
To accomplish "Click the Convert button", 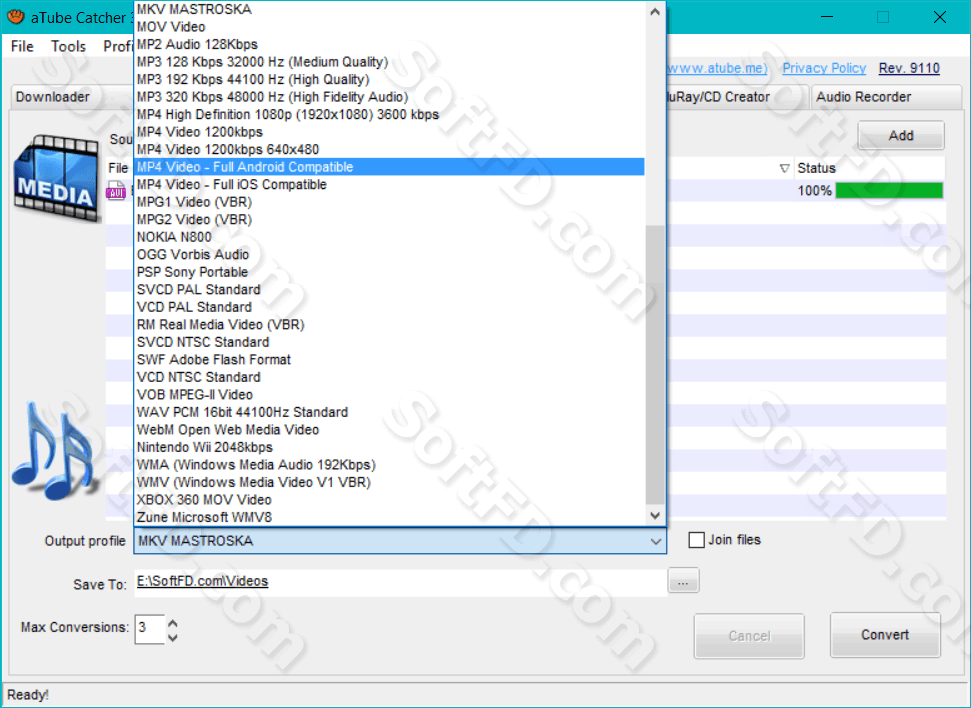I will 885,635.
